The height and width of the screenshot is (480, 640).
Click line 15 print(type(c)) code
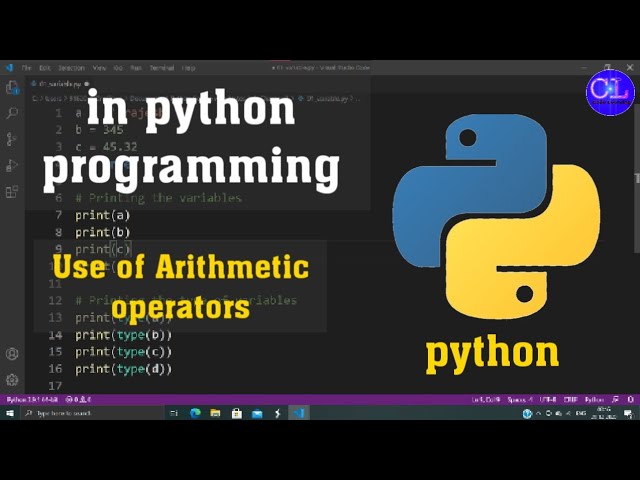point(123,352)
